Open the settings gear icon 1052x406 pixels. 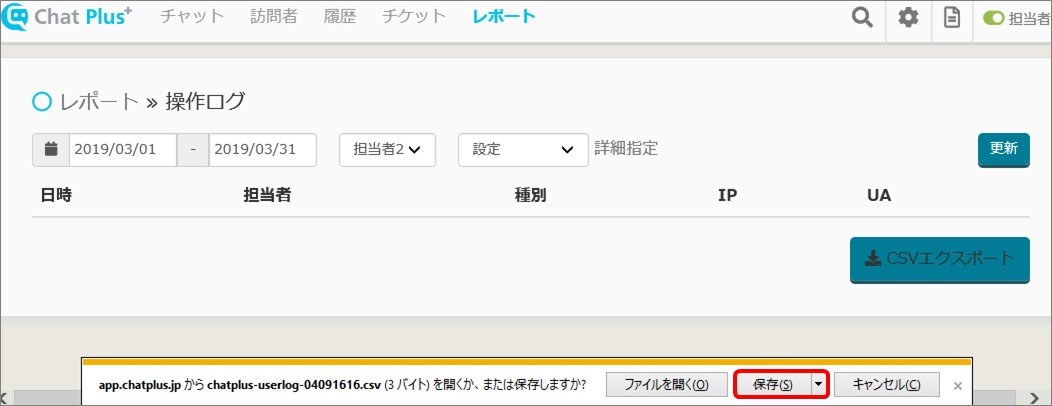click(908, 18)
